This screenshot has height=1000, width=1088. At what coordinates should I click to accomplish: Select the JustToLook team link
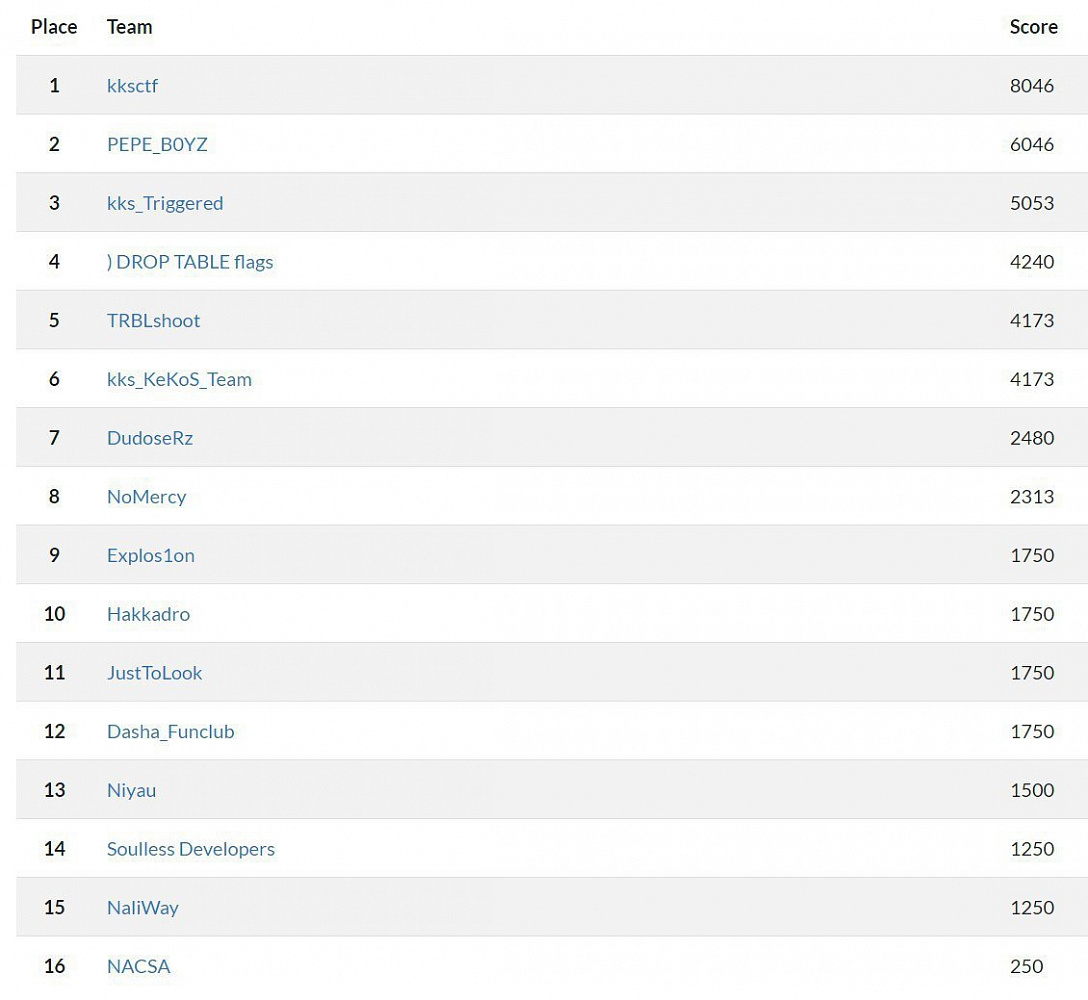(155, 673)
